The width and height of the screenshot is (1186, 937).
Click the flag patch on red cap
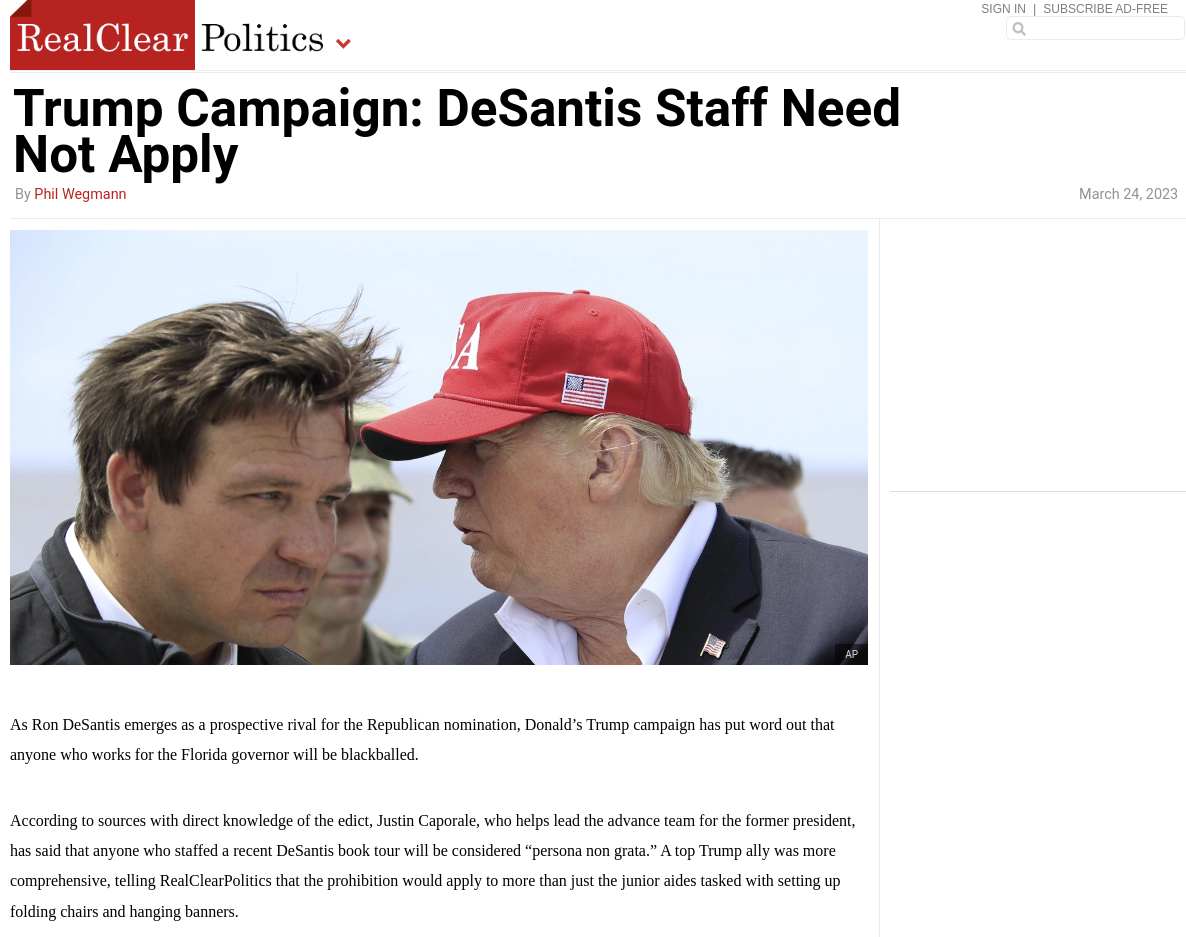click(x=585, y=391)
